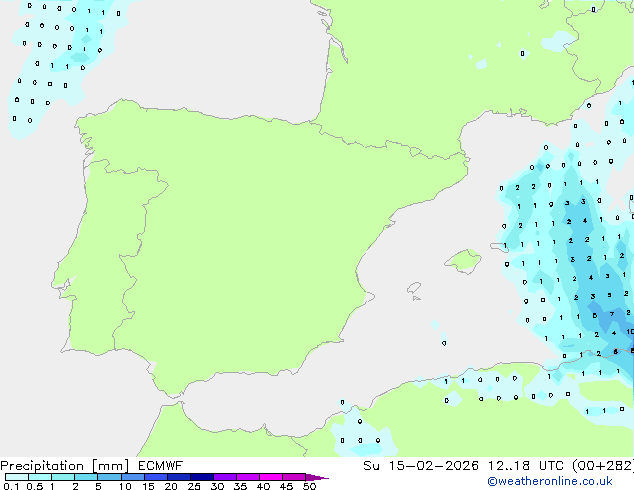
Task: Click the legend tick label '15'
Action: 148,486
